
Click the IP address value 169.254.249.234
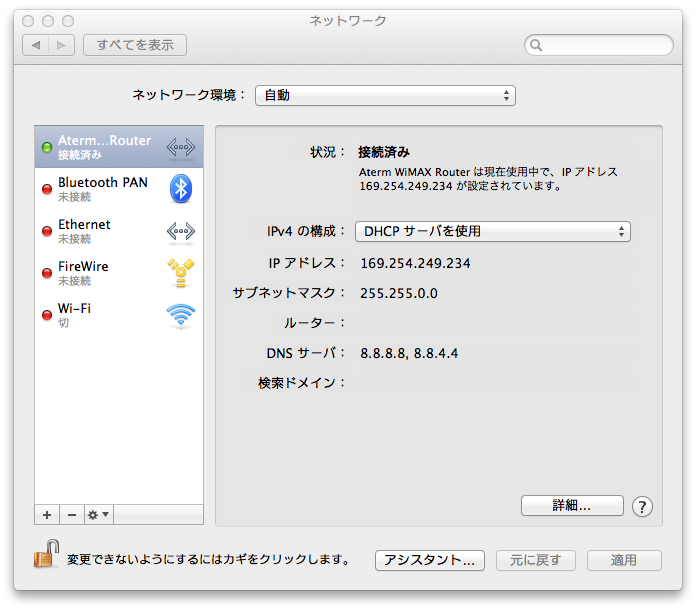(x=415, y=263)
